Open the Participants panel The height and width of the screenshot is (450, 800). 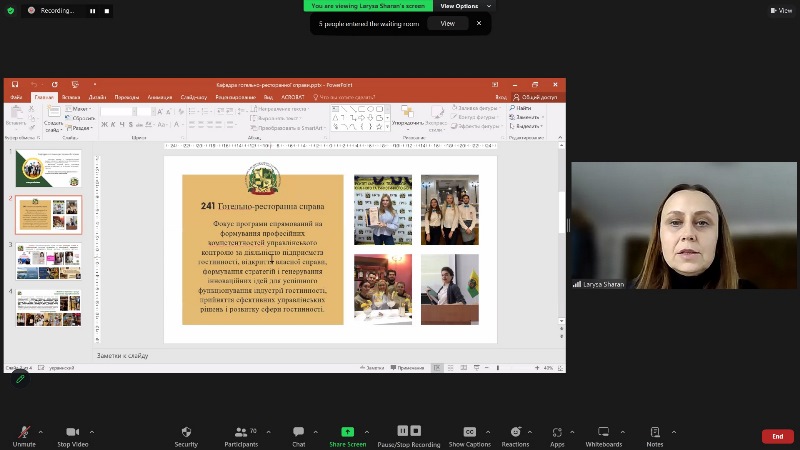click(x=240, y=433)
